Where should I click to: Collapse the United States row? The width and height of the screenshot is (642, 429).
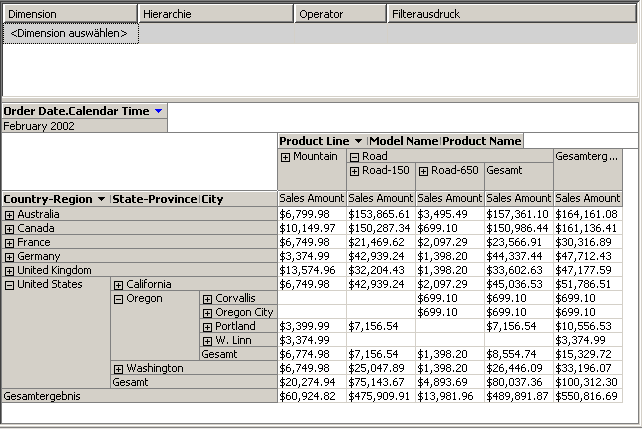[x=10, y=284]
